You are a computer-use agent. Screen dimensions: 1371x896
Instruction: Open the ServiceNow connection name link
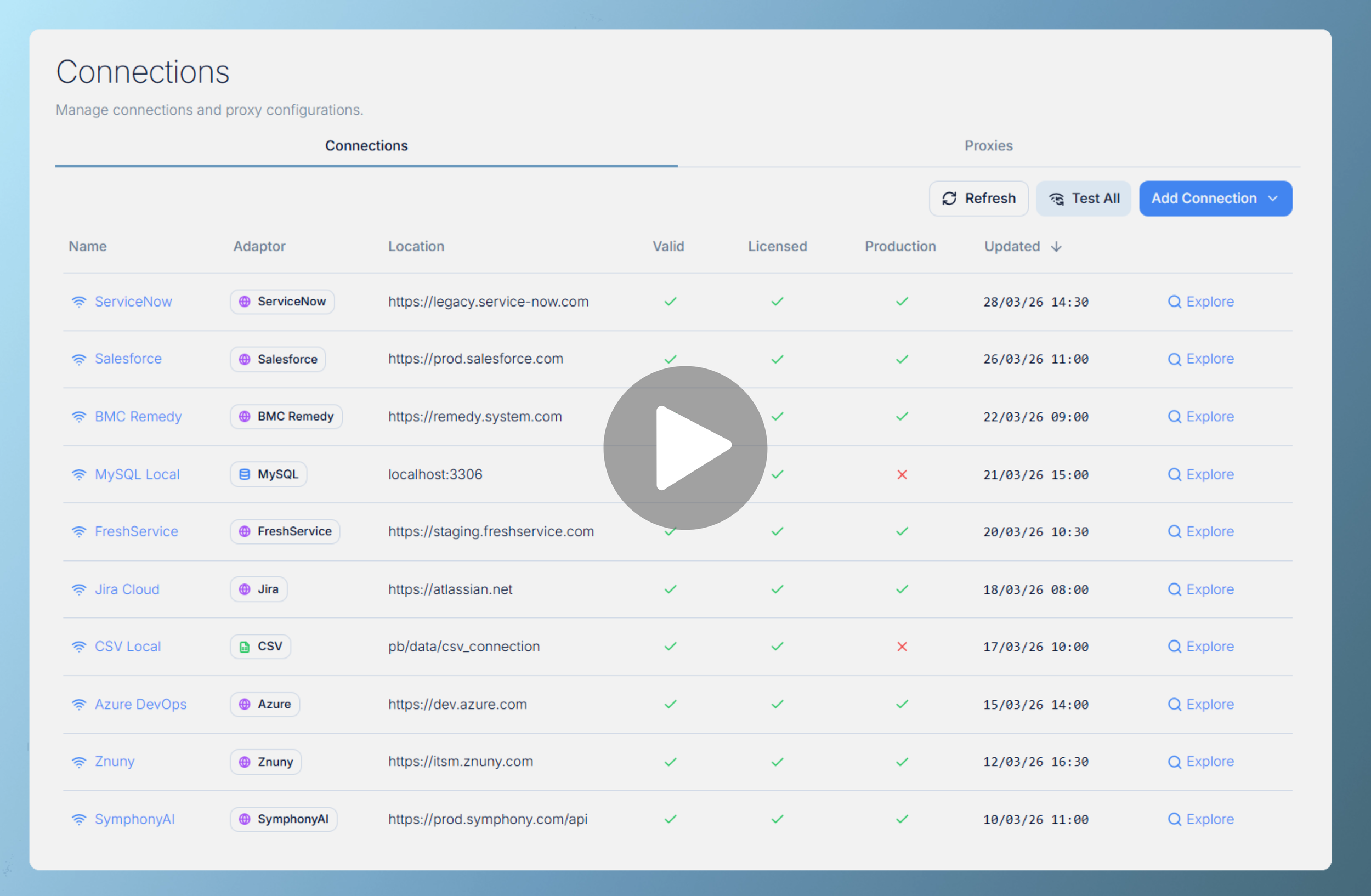pyautogui.click(x=133, y=302)
